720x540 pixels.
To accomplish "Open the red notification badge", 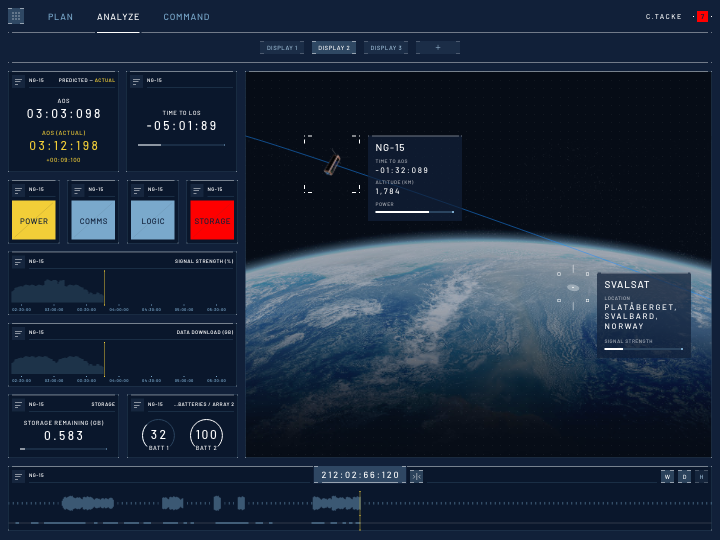I will pyautogui.click(x=702, y=17).
